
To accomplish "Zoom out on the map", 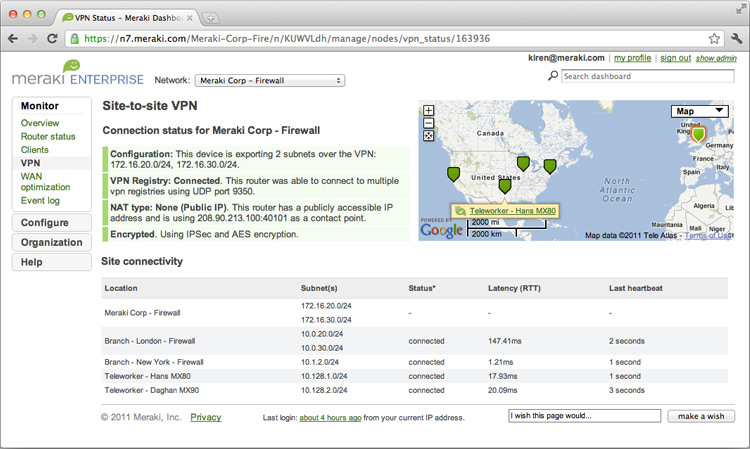I will (429, 123).
